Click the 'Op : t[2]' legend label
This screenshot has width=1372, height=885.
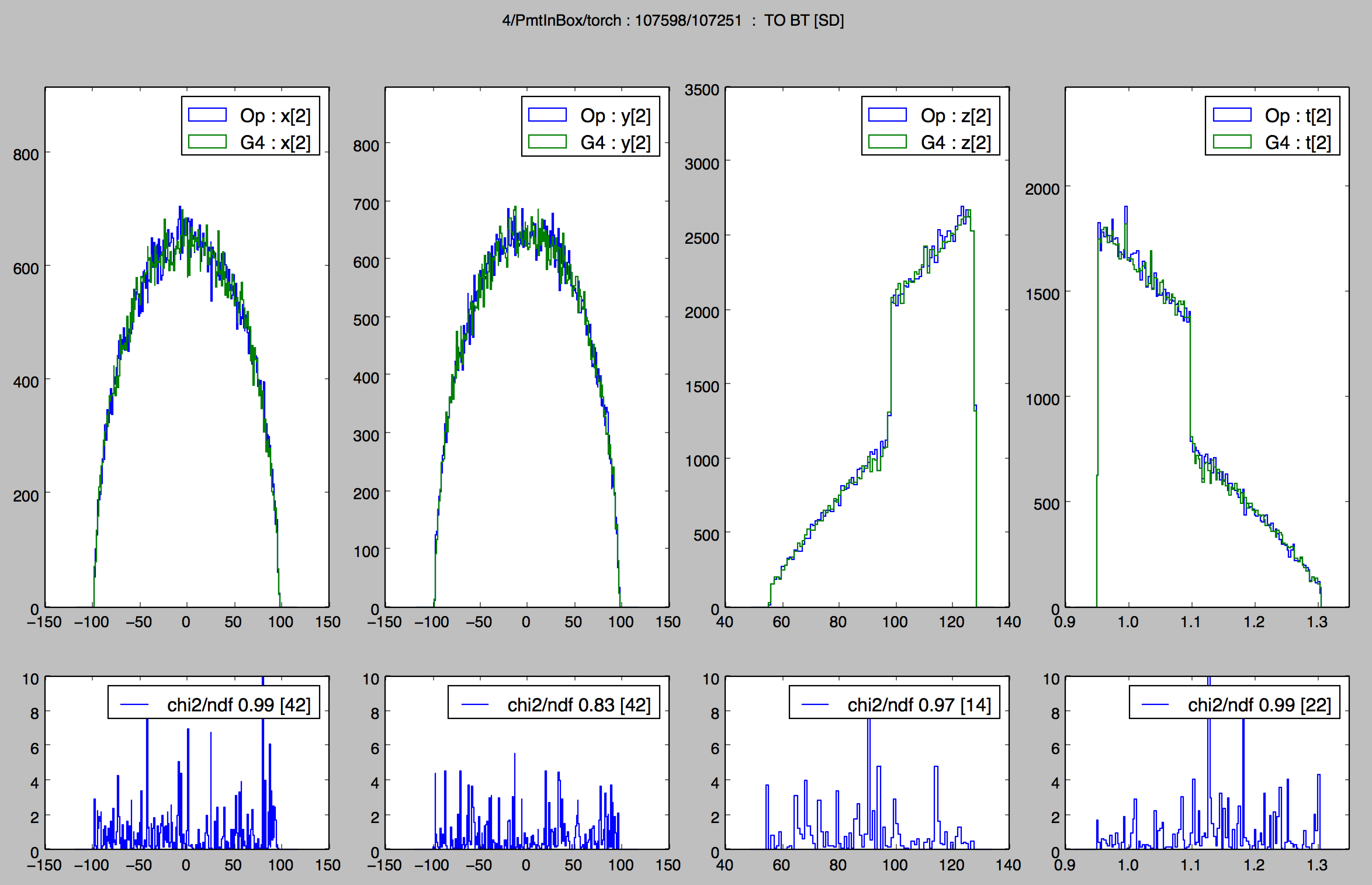[1298, 115]
